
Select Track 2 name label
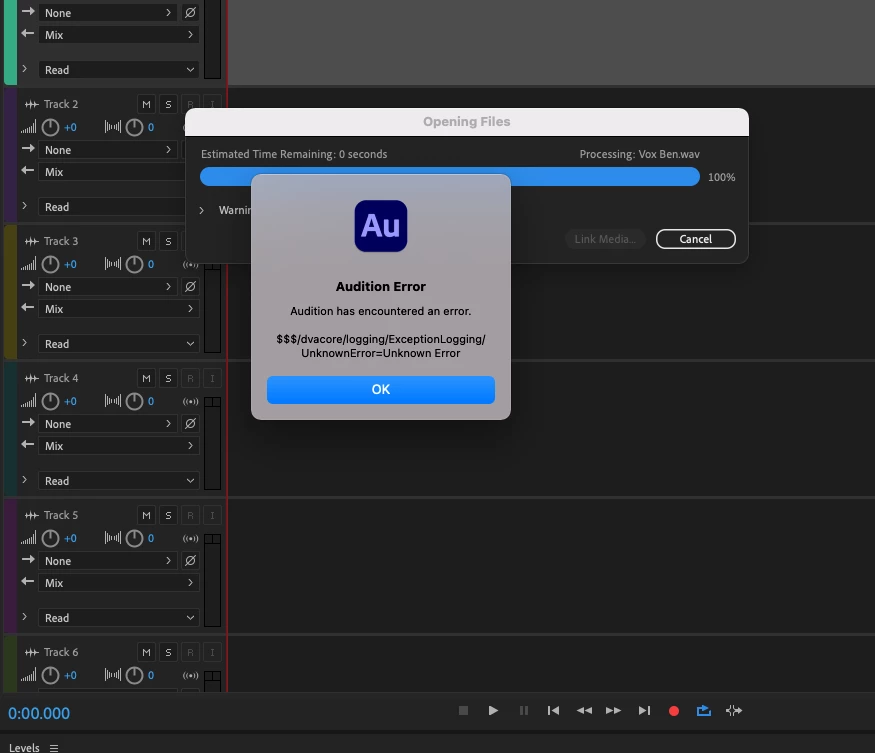coord(61,104)
